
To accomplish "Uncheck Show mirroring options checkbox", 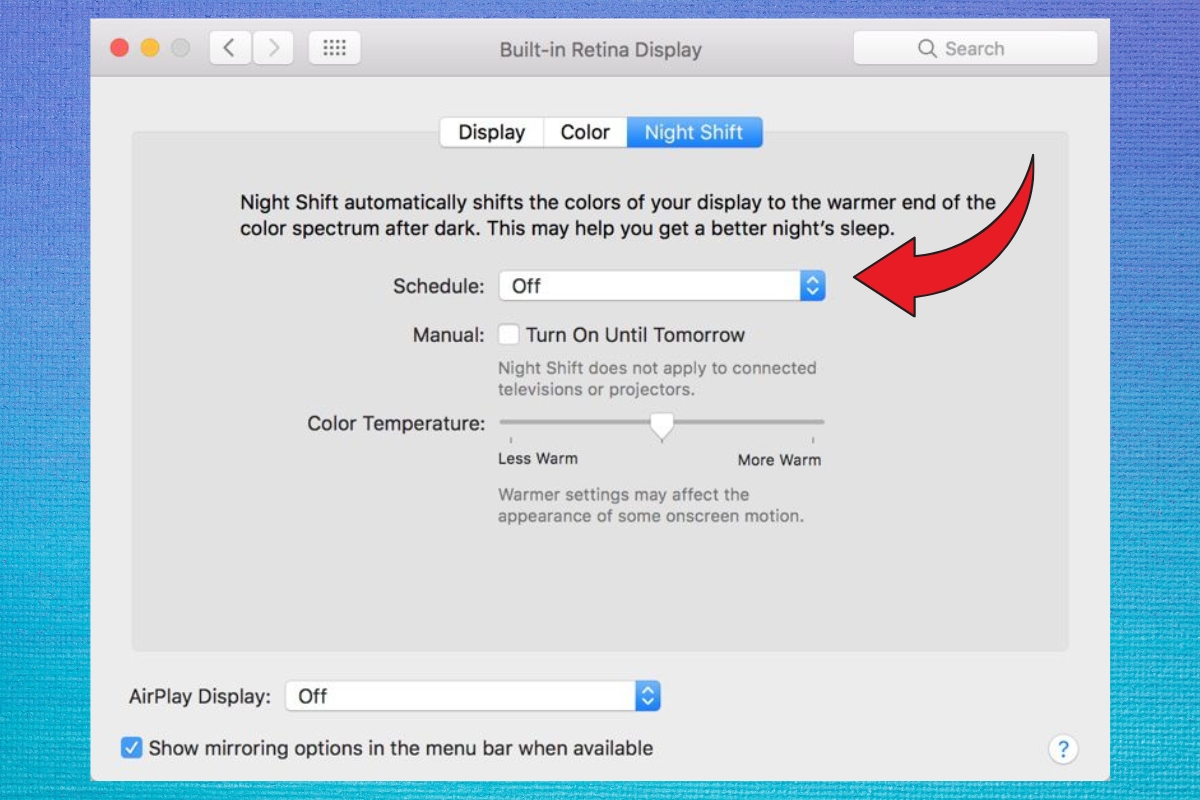I will tap(131, 747).
